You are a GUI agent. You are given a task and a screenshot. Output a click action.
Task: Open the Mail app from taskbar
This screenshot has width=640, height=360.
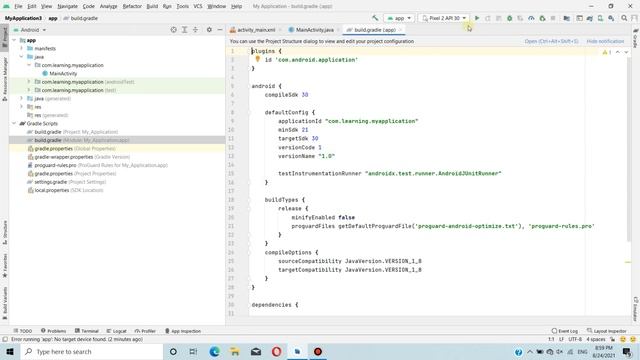(256, 351)
